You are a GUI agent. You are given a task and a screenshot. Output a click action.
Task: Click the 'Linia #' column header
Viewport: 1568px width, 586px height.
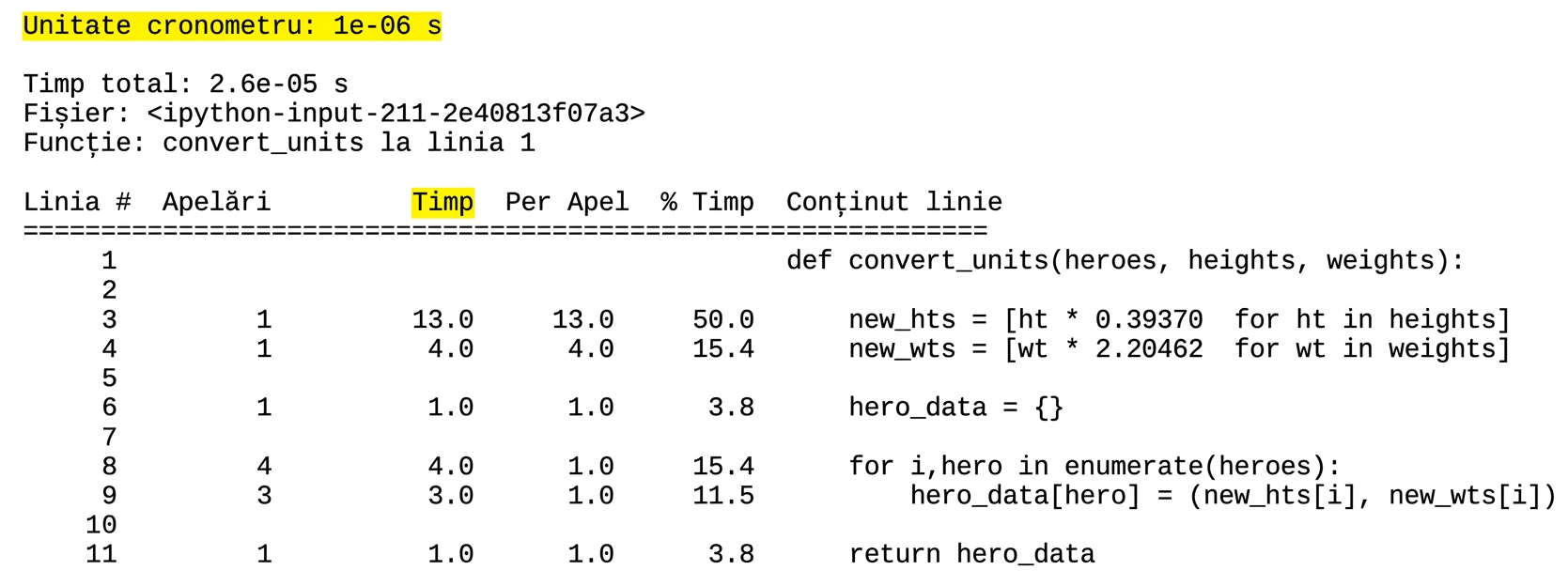pos(77,203)
